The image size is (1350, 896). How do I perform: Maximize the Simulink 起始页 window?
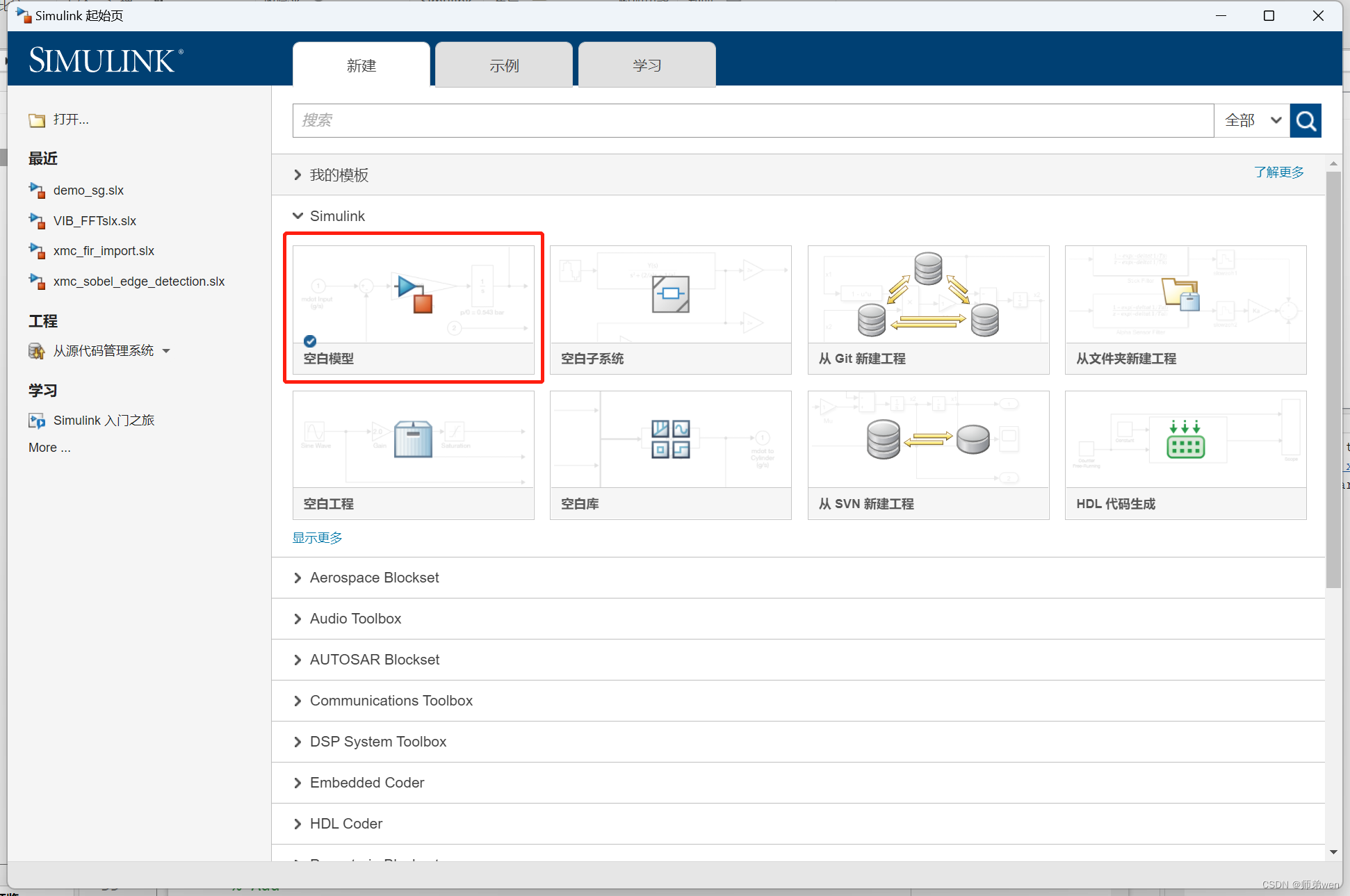(x=1269, y=15)
